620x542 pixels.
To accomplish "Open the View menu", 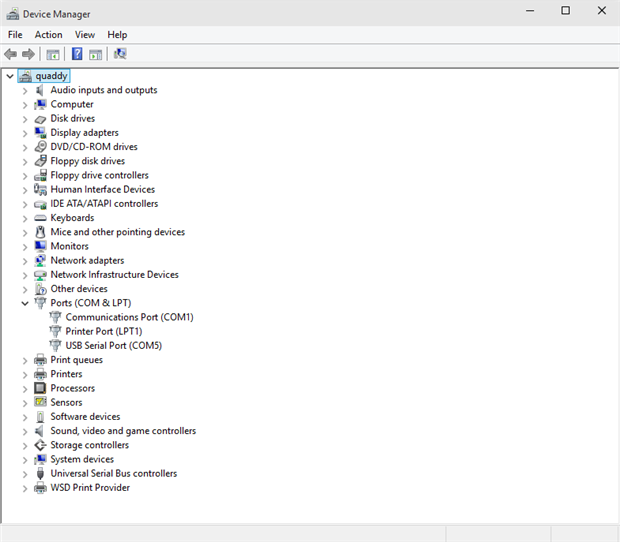I will [85, 35].
